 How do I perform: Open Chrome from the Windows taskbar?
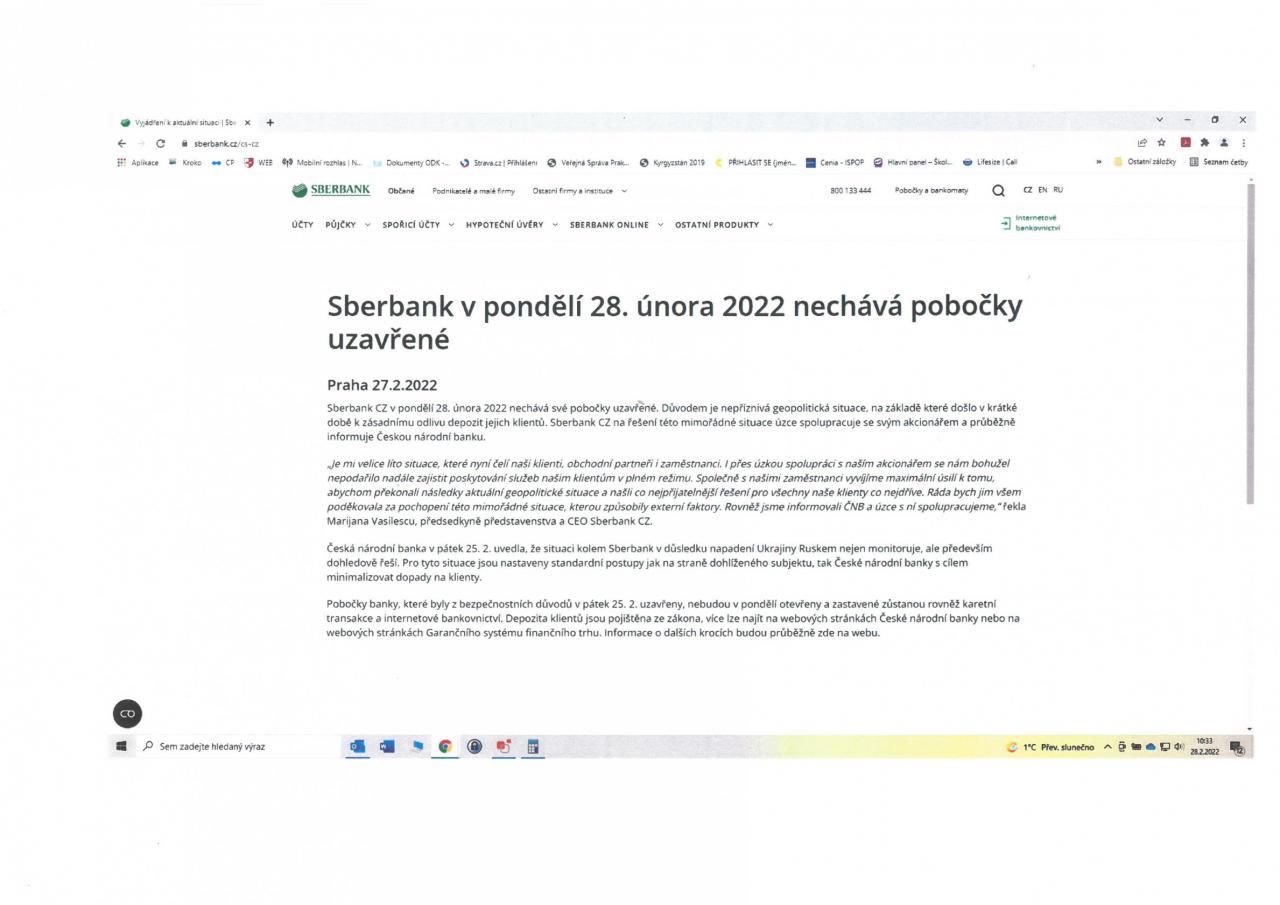tap(445, 746)
